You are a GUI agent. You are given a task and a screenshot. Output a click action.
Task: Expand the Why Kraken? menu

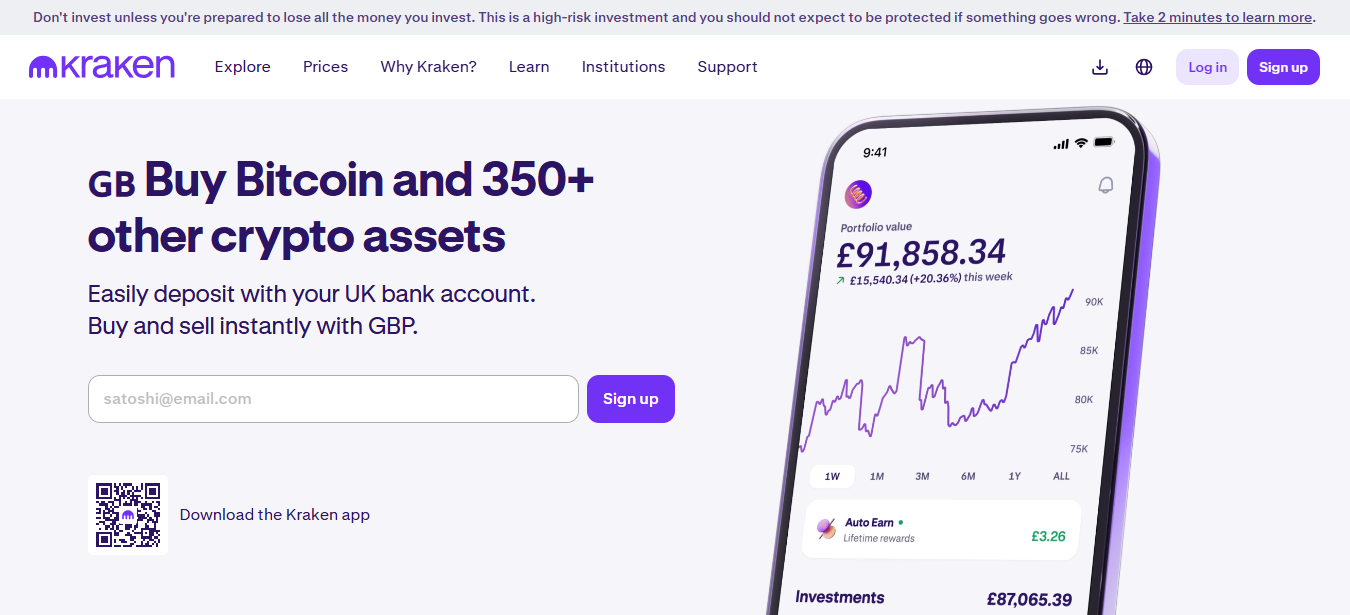click(429, 67)
